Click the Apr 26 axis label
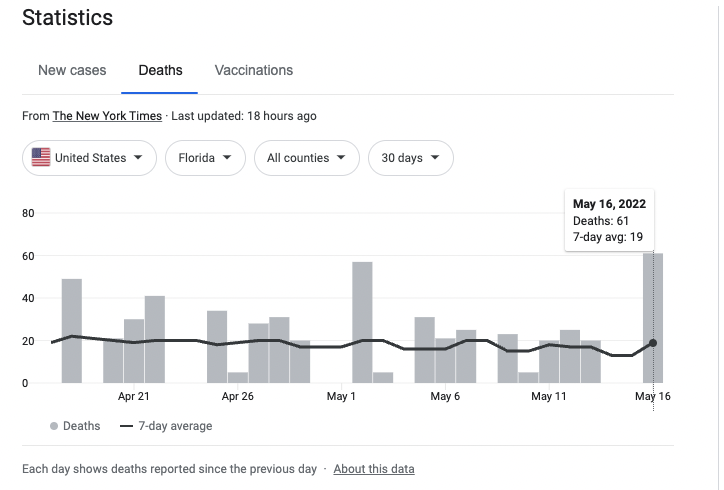The width and height of the screenshot is (724, 490). pos(237,396)
